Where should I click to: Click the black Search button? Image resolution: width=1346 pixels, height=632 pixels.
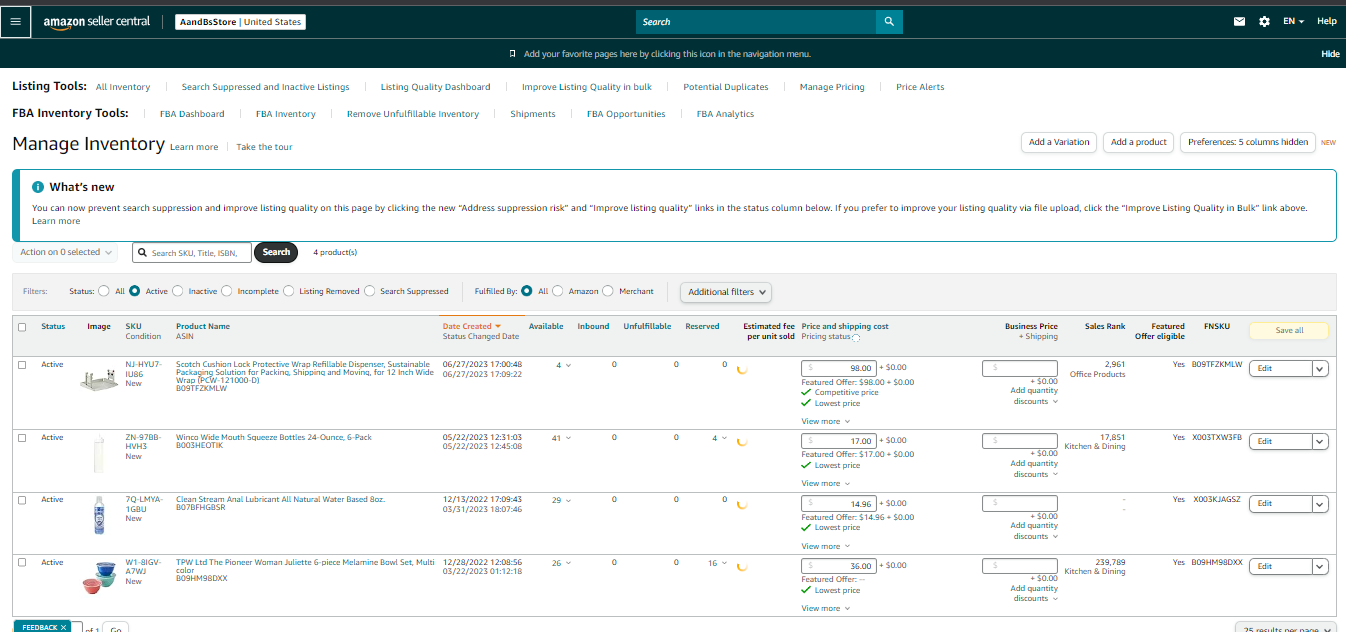click(277, 252)
